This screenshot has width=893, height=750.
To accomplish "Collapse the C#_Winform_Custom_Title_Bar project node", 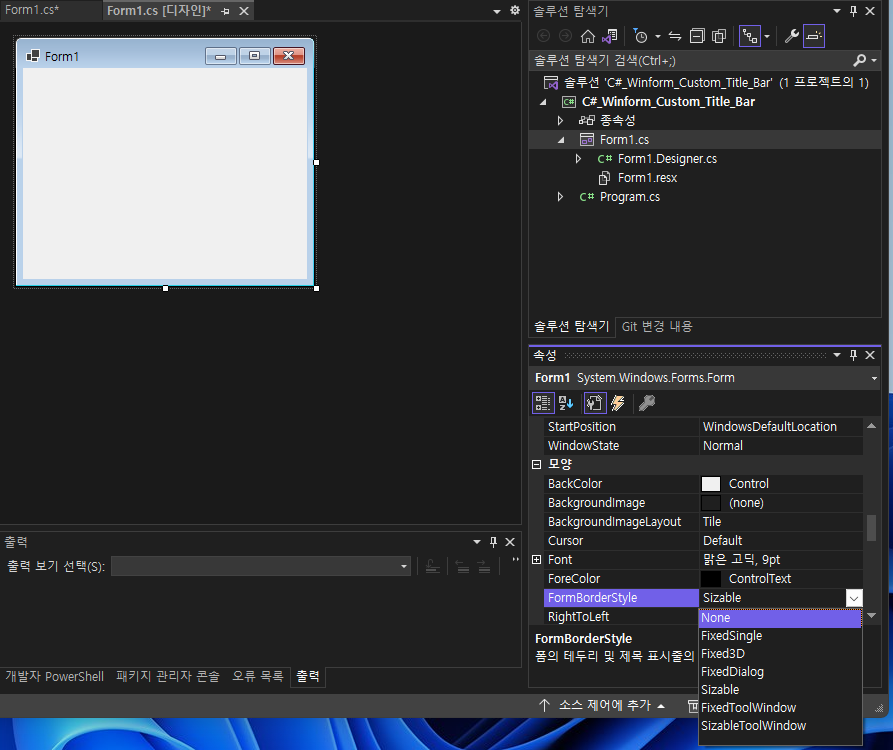I will pos(543,102).
